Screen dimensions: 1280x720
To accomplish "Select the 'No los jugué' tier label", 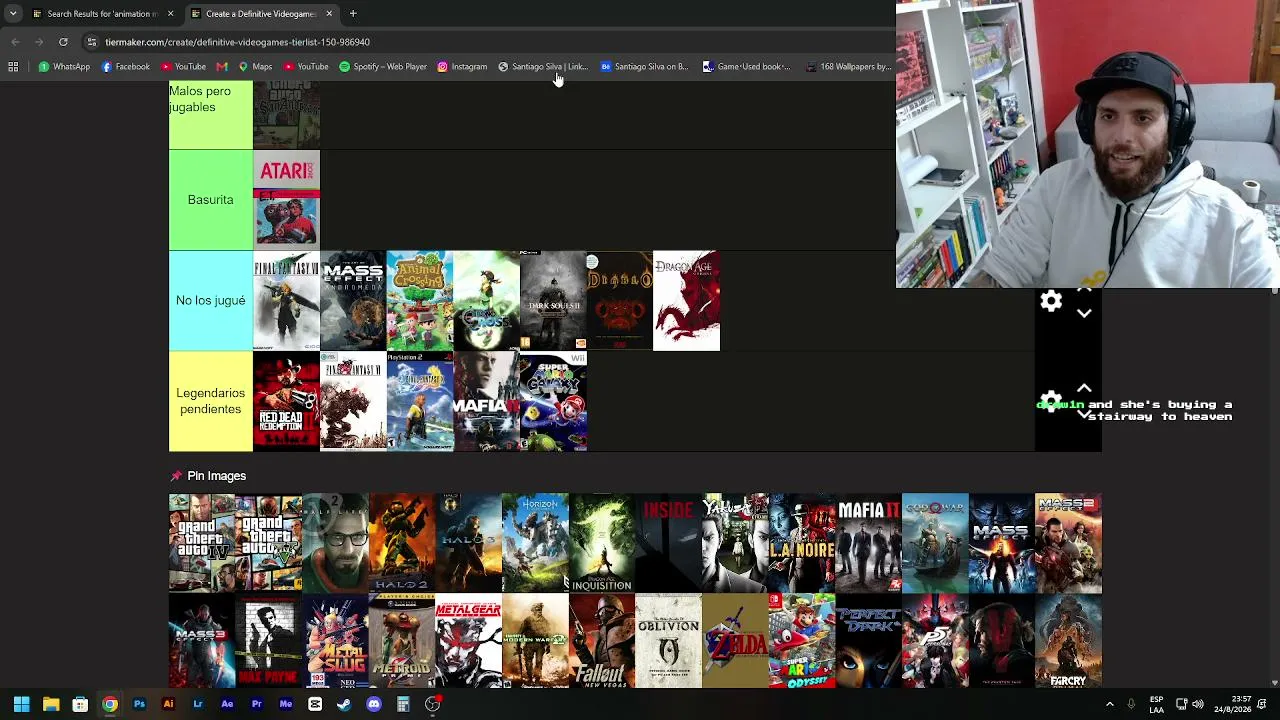I will pos(210,301).
